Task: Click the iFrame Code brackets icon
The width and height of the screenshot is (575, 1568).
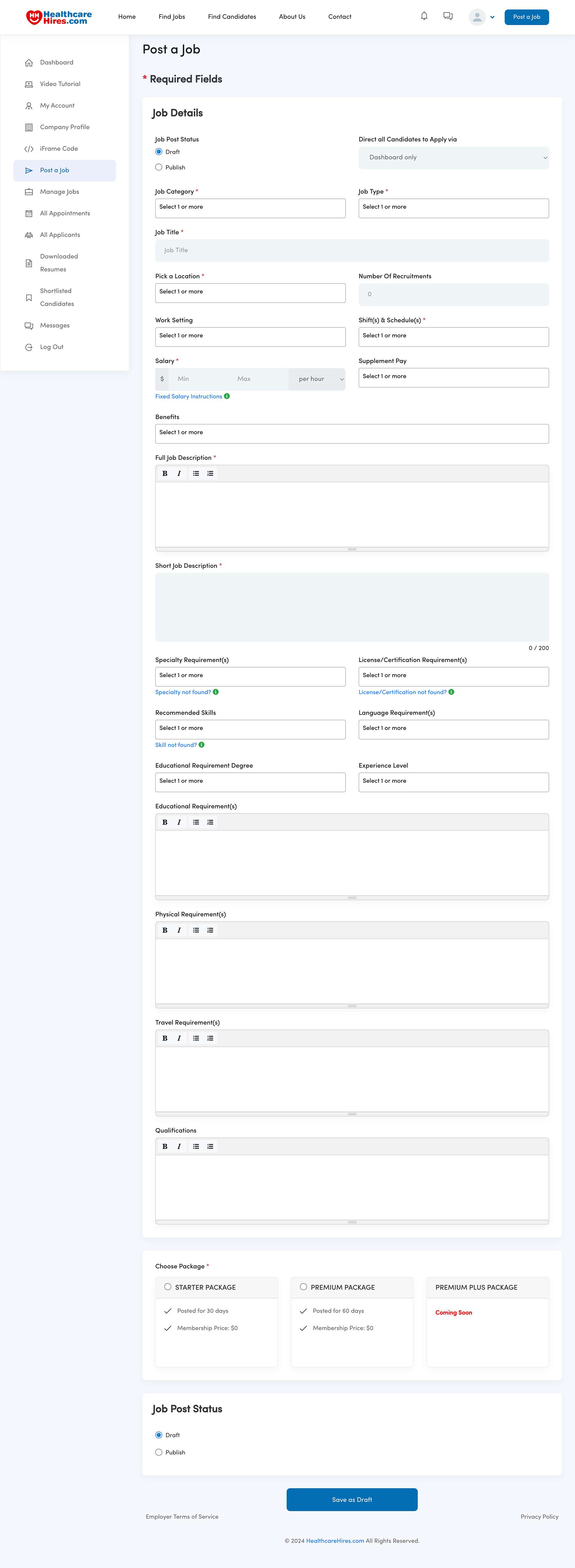Action: tap(29, 149)
